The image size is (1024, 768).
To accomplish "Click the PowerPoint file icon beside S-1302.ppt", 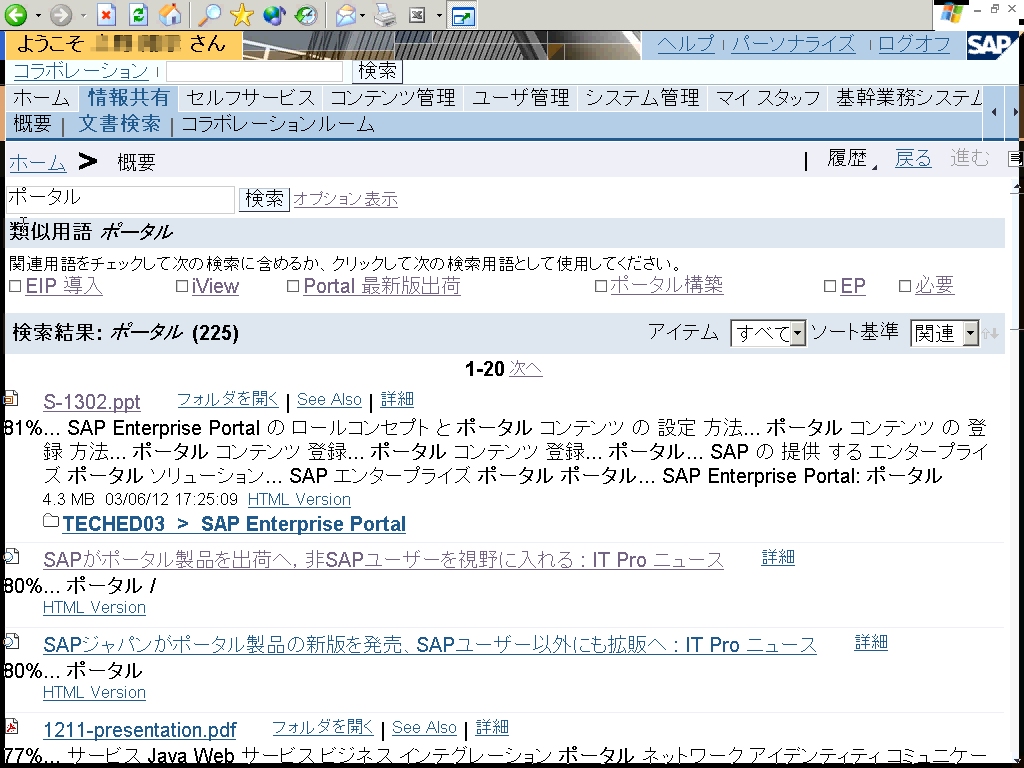I will click(10, 398).
